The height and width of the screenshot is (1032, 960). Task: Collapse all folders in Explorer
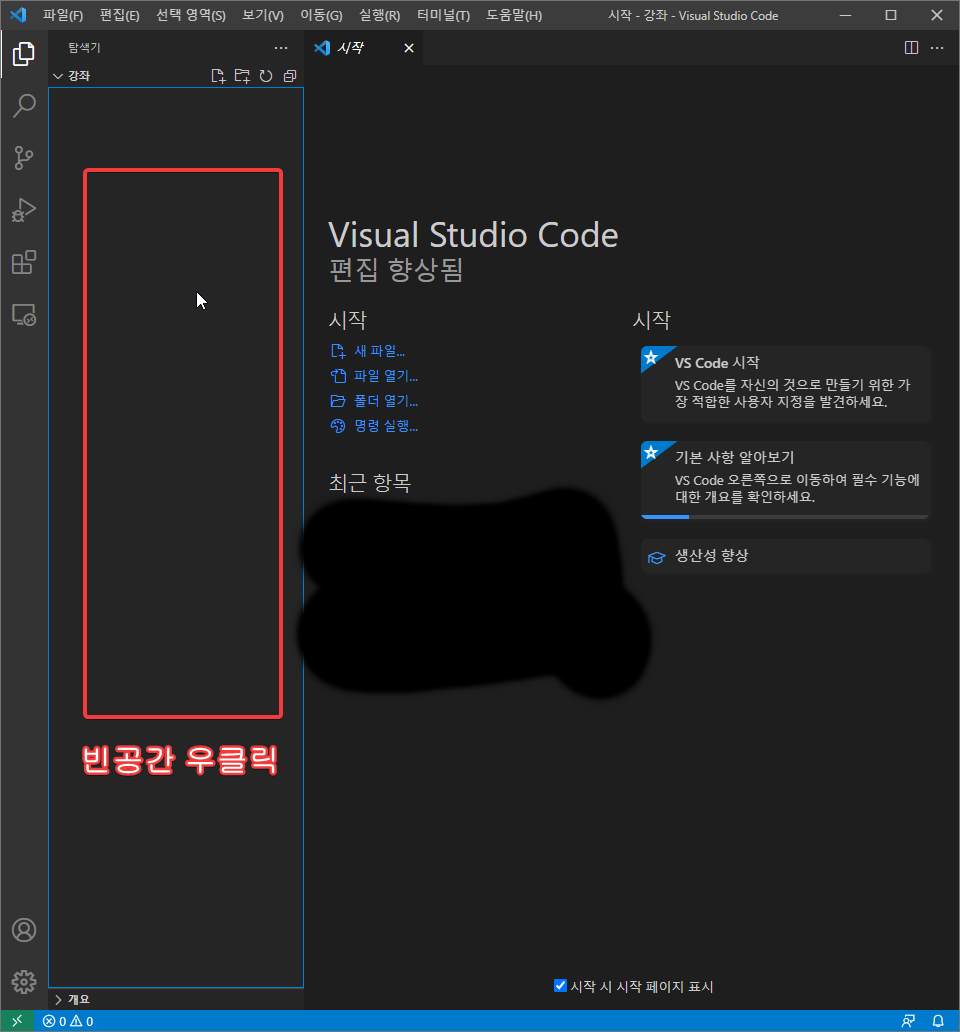[x=290, y=76]
